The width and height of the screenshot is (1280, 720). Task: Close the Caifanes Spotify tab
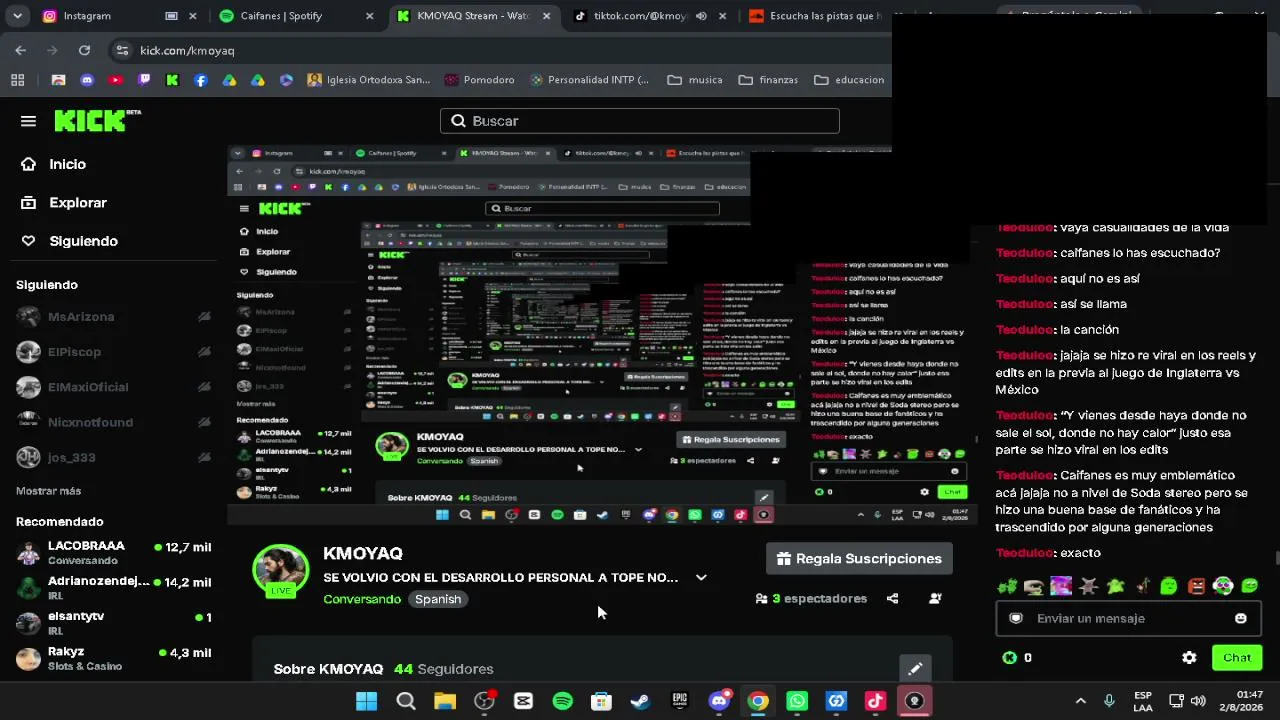(x=370, y=16)
